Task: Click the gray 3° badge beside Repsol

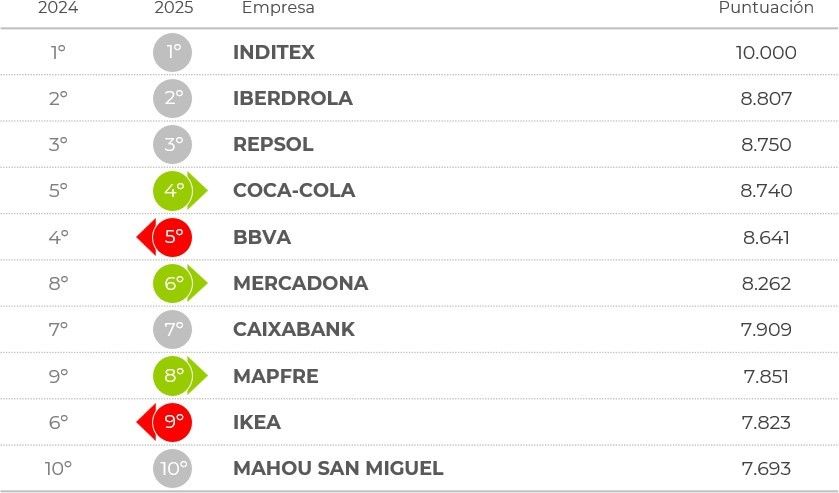Action: tap(172, 144)
